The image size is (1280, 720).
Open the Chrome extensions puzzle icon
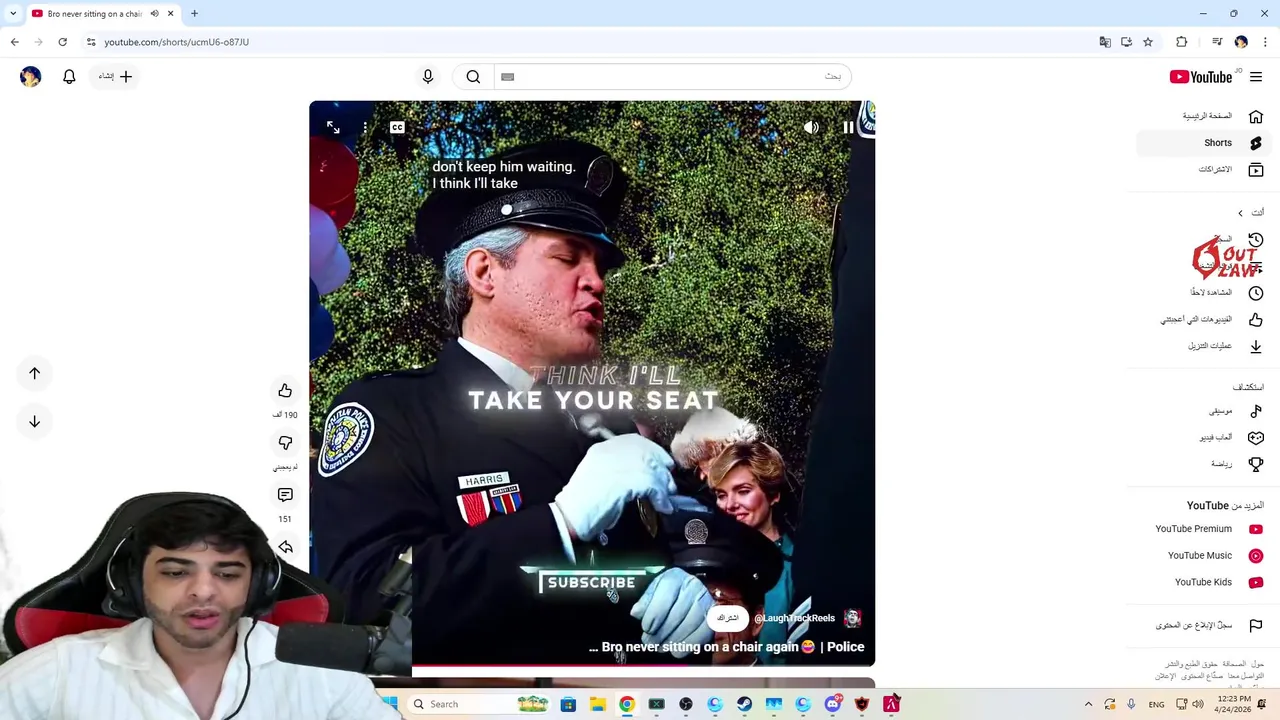click(x=1182, y=42)
